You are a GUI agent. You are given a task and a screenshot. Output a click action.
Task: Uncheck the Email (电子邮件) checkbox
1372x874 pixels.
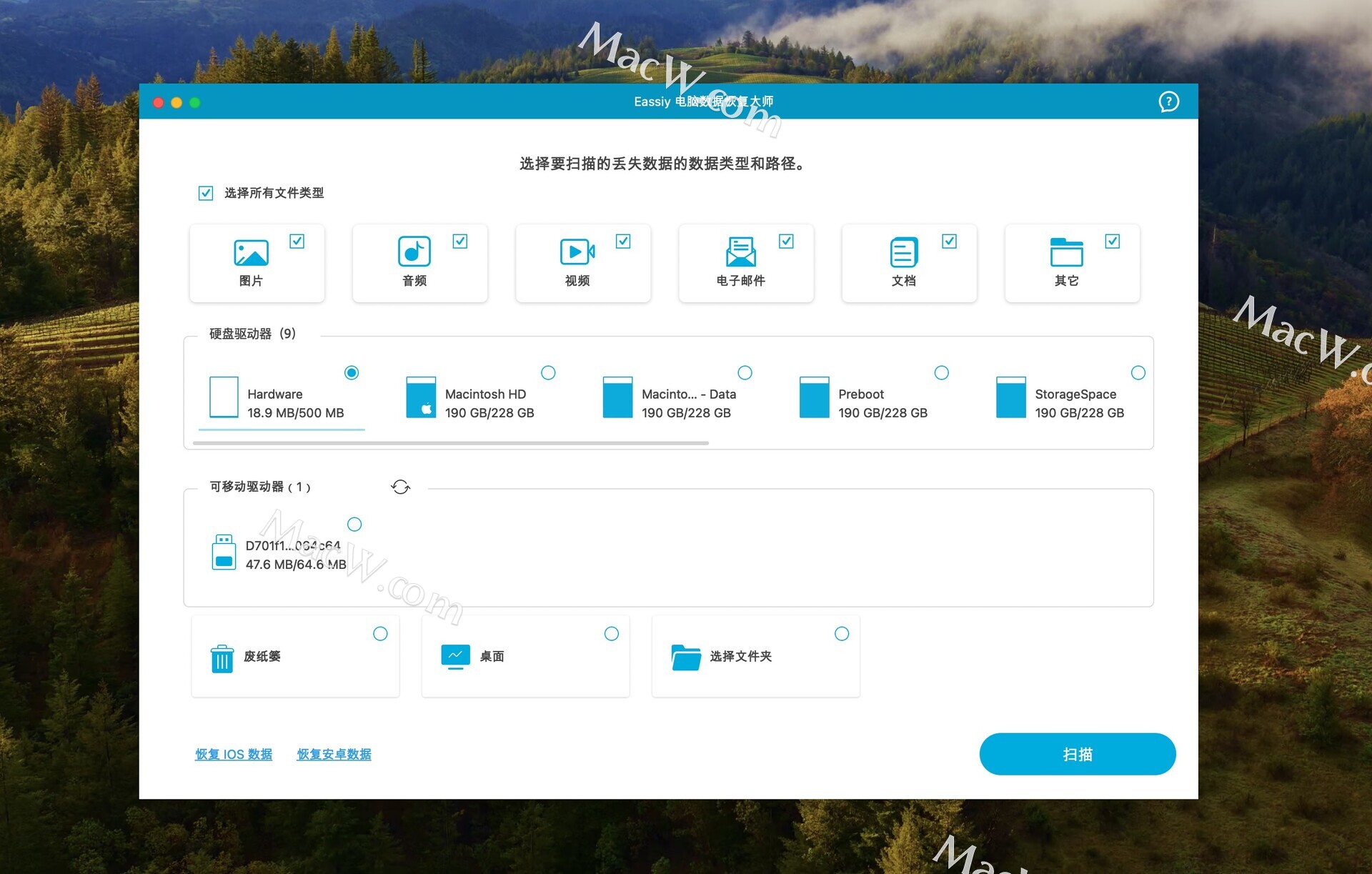coord(786,242)
